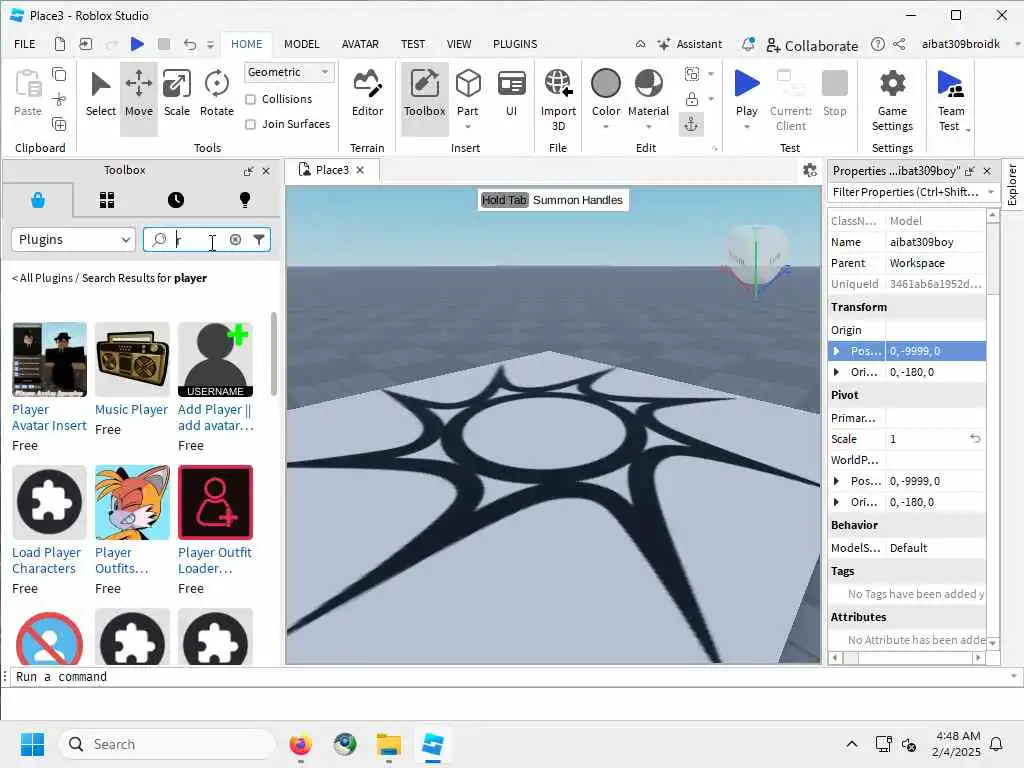
Task: Open the Terrain Editor
Action: coord(367,95)
